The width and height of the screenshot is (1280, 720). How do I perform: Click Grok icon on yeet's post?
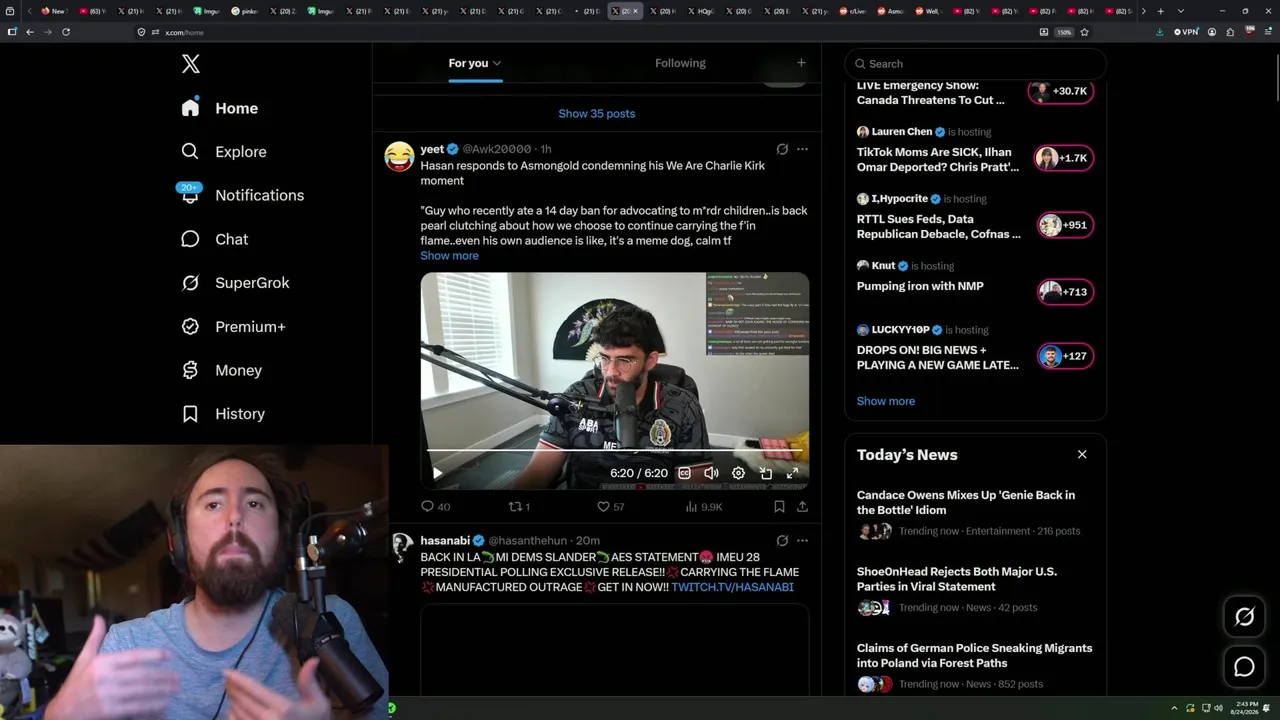click(x=782, y=149)
